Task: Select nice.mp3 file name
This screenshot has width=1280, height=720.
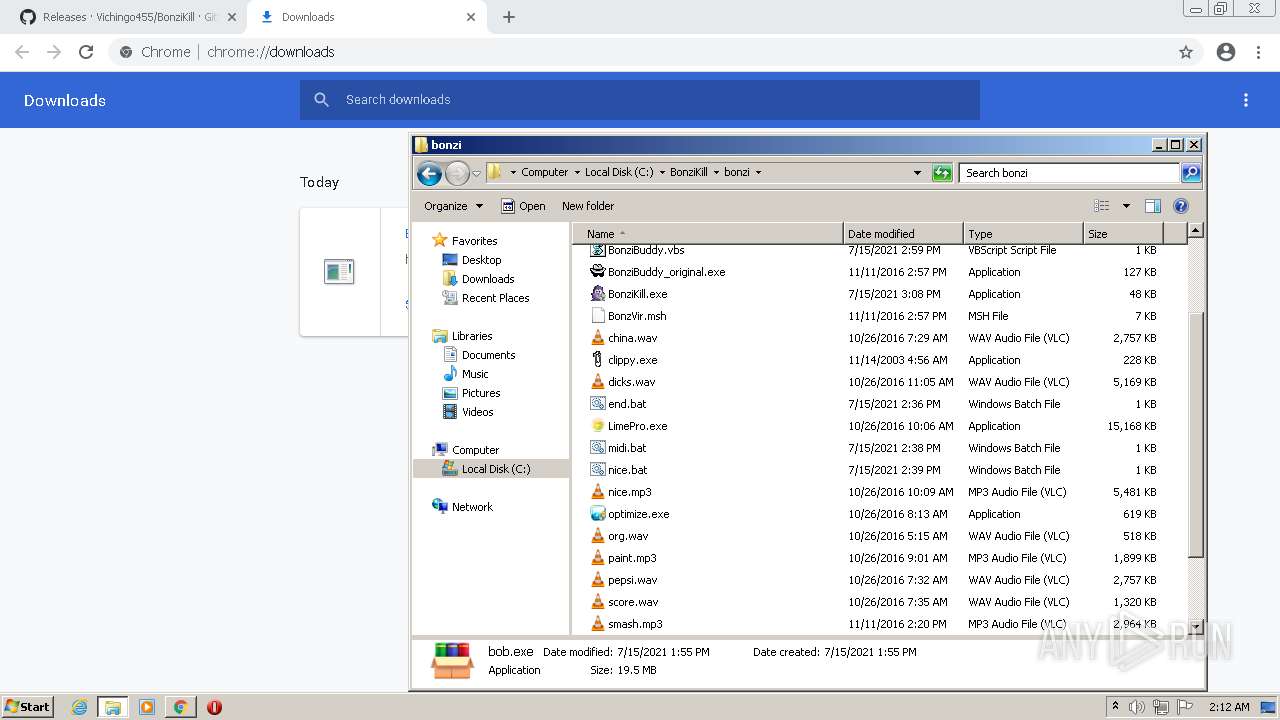Action: pyautogui.click(x=629, y=492)
